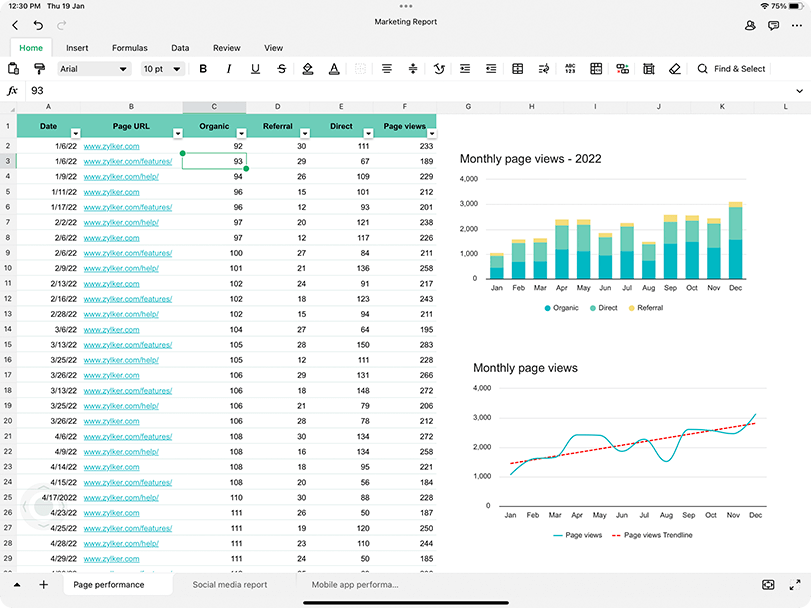Click Find & Select button
This screenshot has width=811, height=608.
731,69
